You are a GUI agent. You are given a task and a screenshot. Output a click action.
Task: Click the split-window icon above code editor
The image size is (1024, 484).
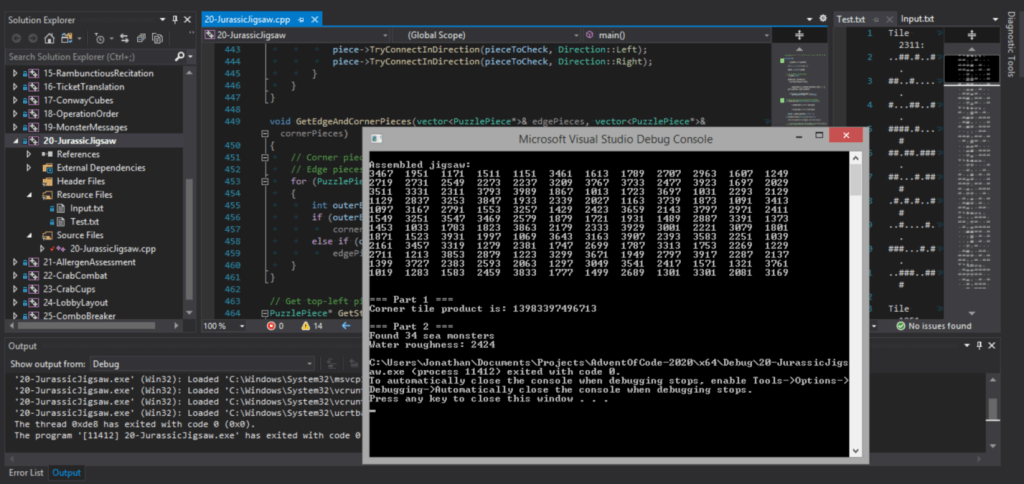799,35
